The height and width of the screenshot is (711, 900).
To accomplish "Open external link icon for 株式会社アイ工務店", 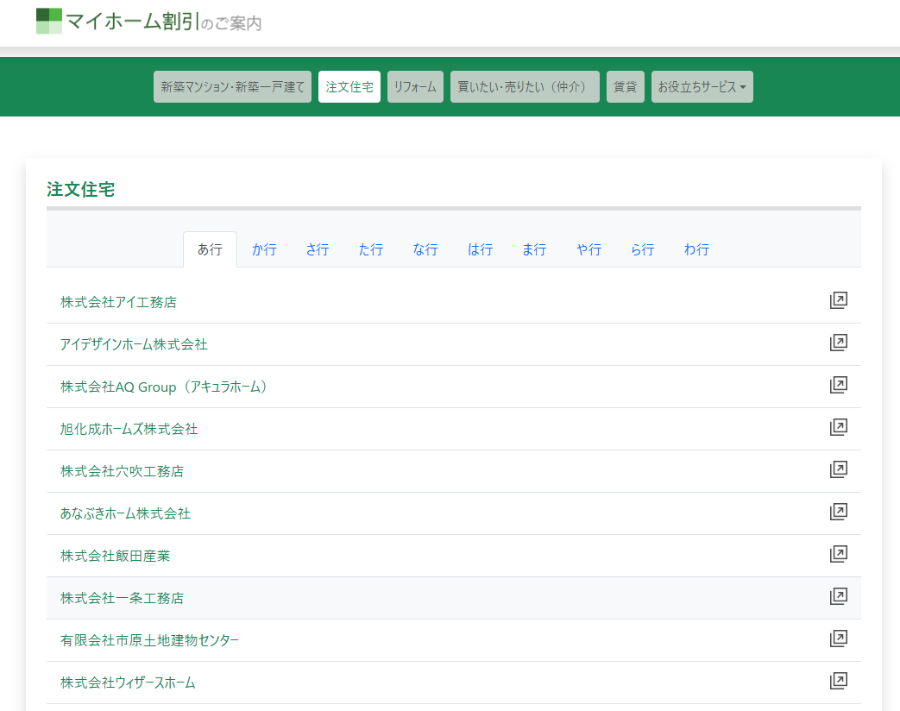I will pos(838,300).
